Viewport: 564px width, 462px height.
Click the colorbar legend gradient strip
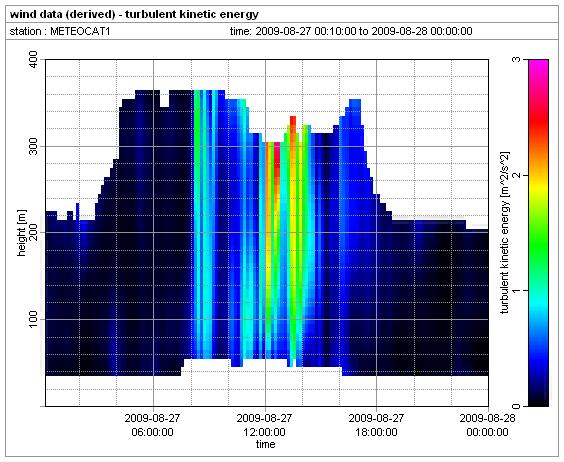pos(538,233)
